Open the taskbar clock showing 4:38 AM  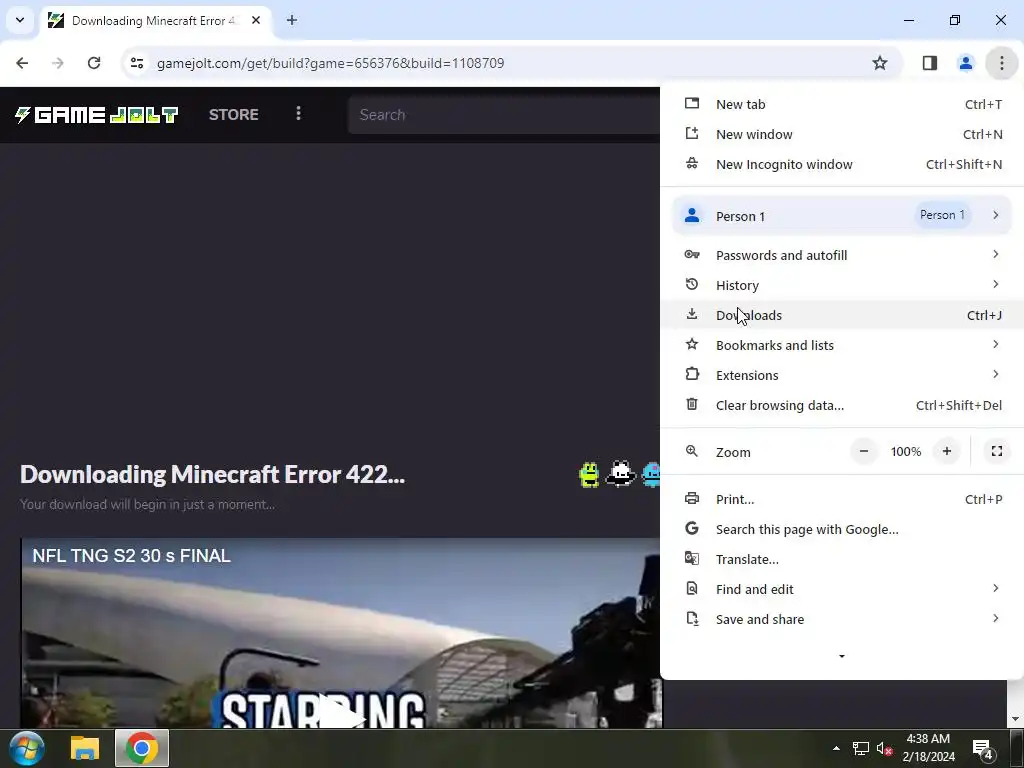pos(928,748)
